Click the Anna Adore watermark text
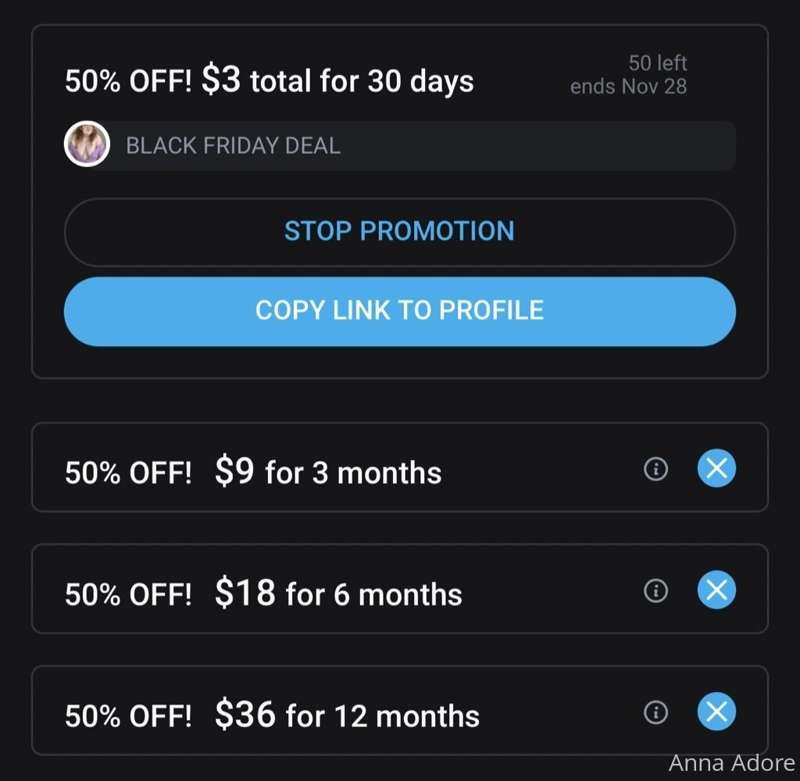Viewport: 800px width, 781px height. click(732, 764)
